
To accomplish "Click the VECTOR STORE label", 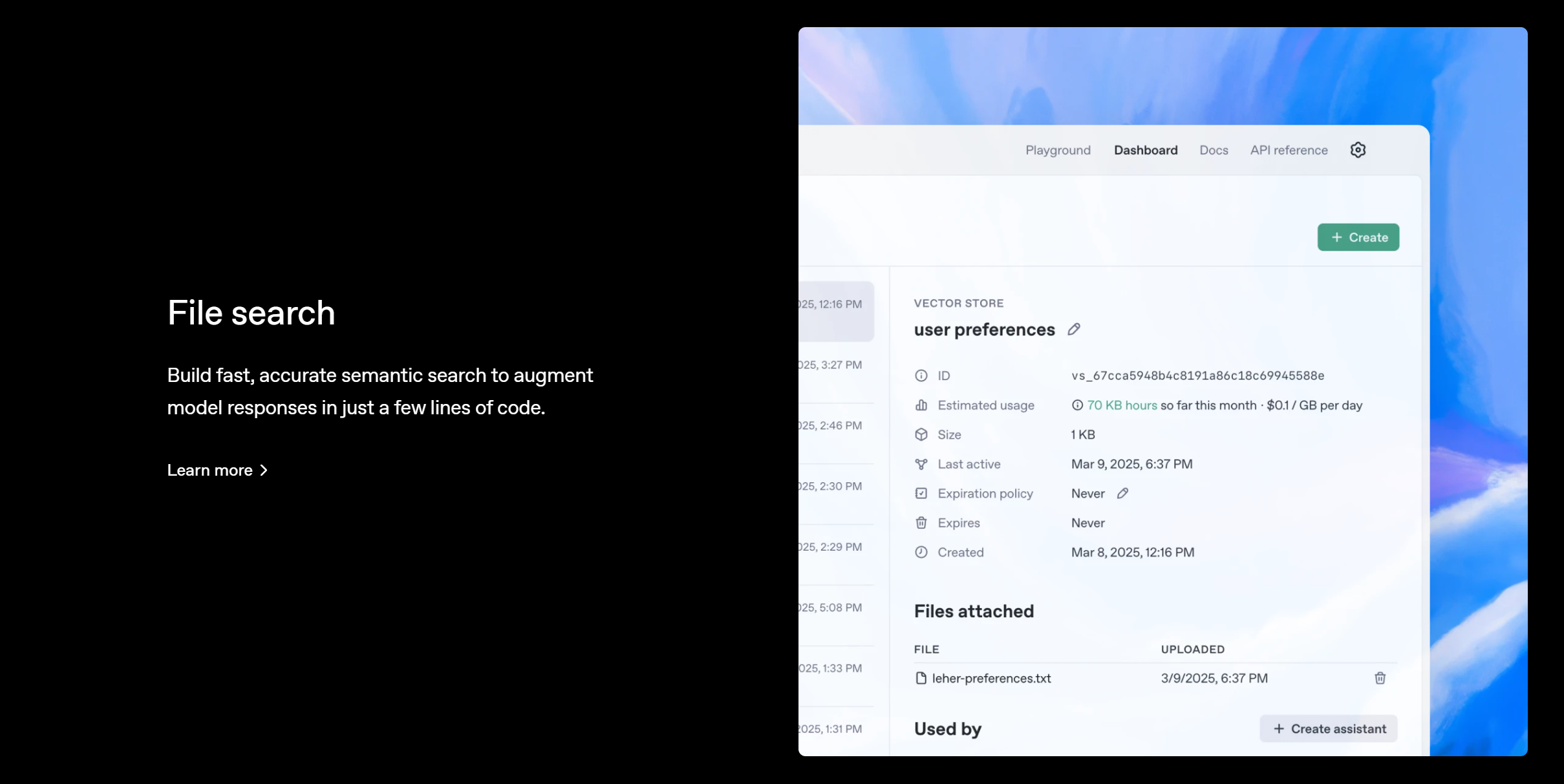I will point(958,303).
